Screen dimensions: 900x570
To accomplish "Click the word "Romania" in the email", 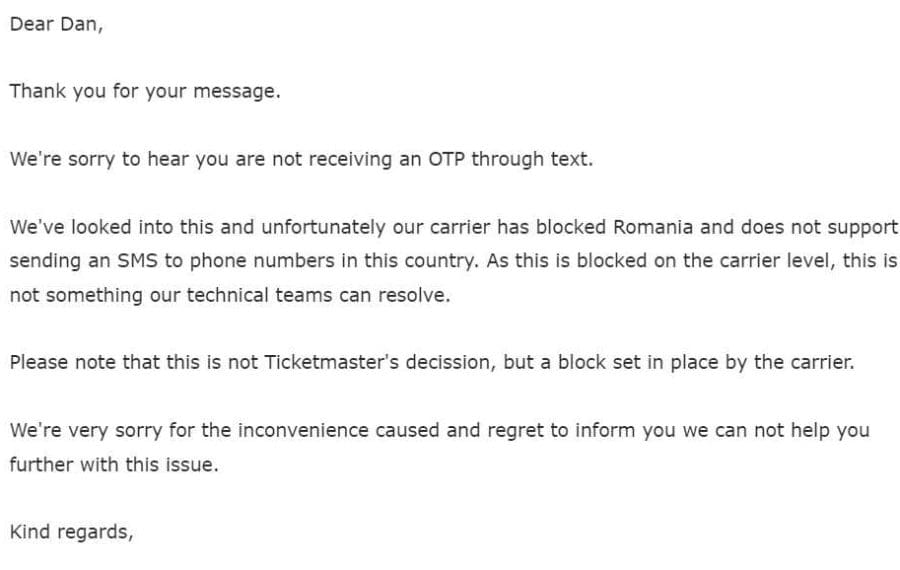I will pos(653,227).
